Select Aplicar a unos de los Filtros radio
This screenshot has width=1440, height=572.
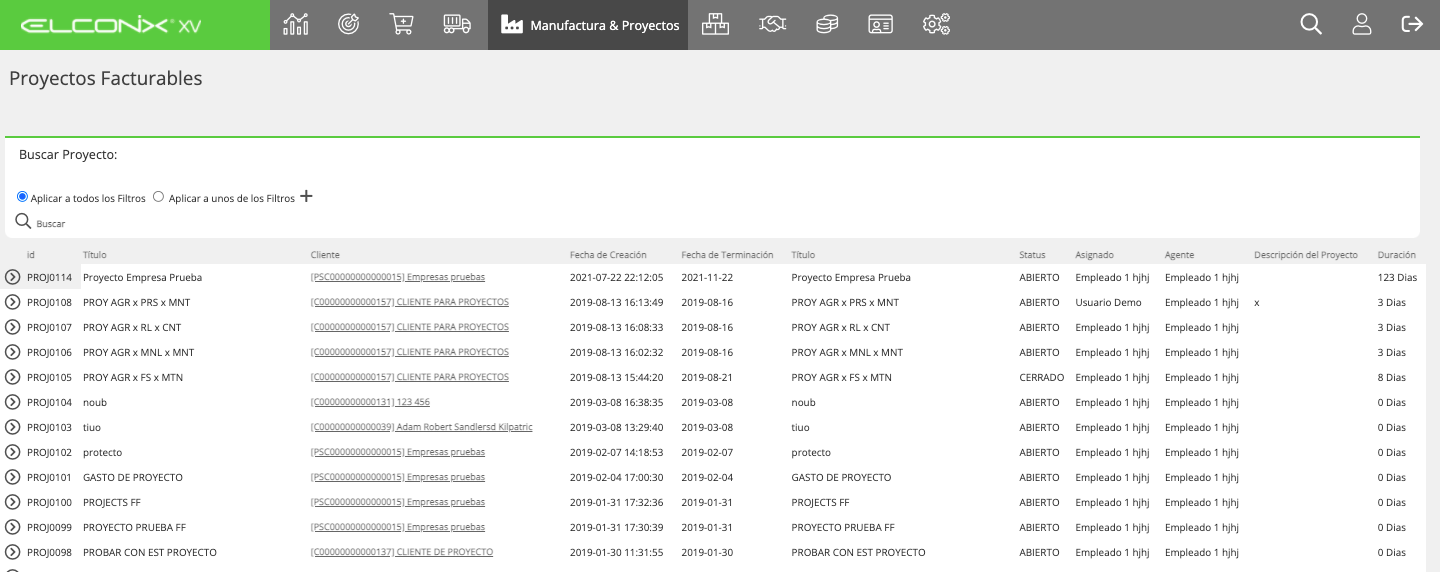158,197
